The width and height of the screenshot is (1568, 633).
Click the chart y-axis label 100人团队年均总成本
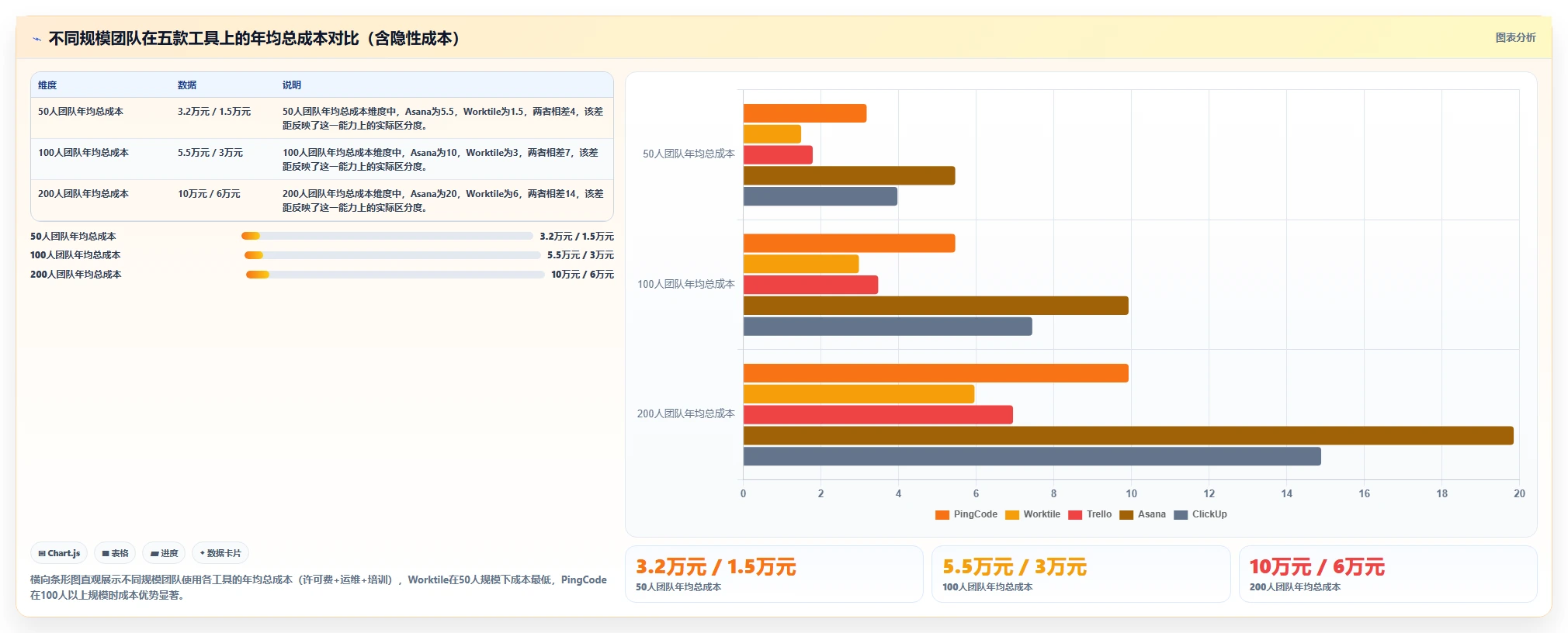click(x=686, y=285)
